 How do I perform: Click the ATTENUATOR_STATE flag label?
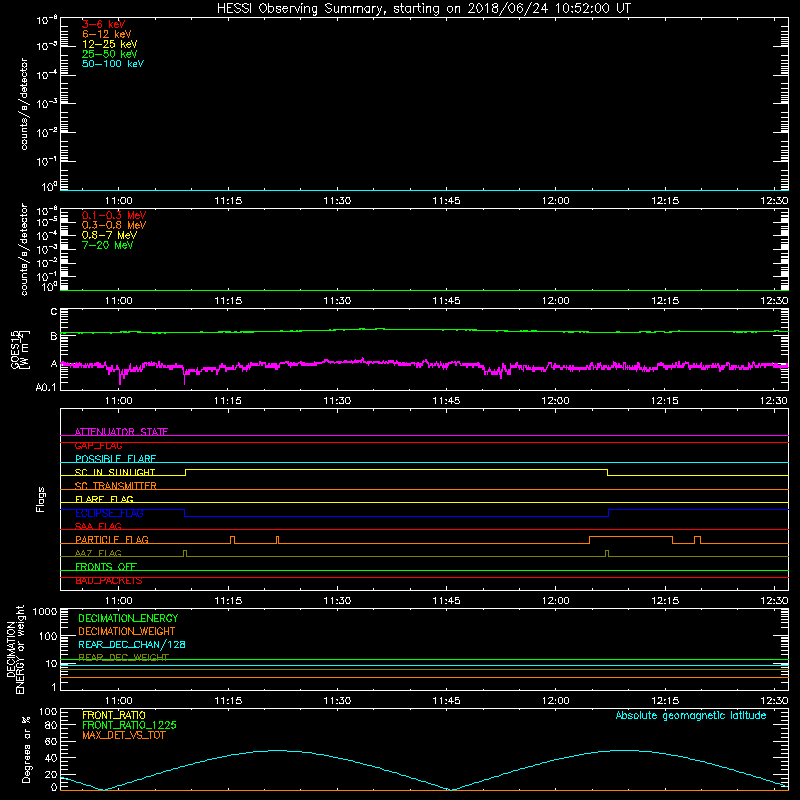pos(121,432)
